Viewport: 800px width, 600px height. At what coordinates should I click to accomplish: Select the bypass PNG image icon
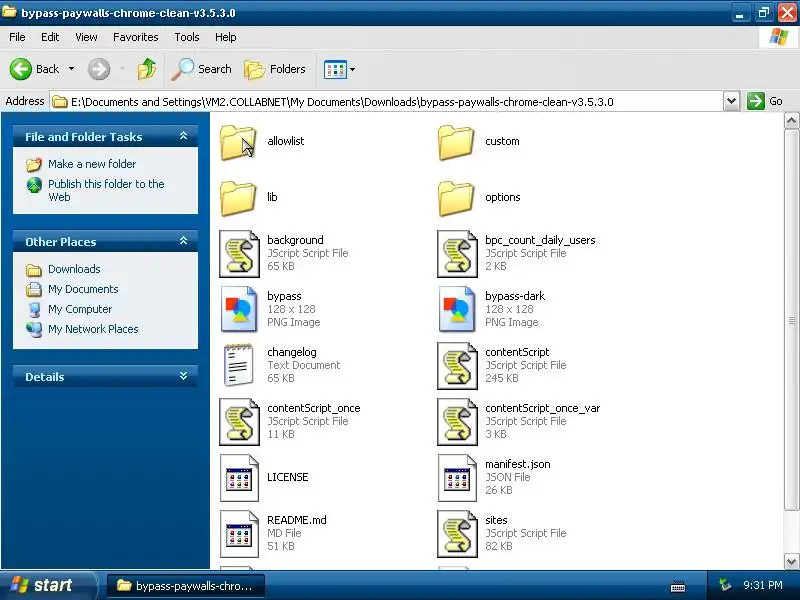(x=239, y=309)
